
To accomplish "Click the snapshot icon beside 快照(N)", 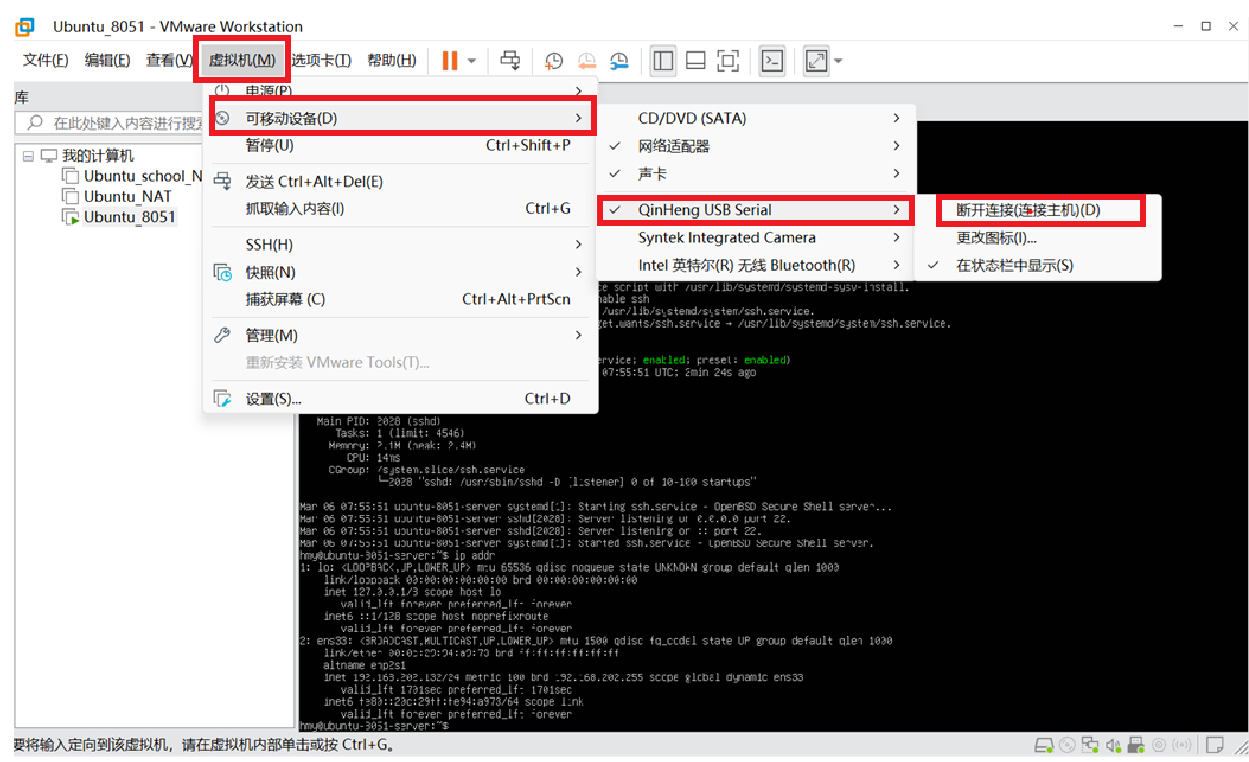I will 223,272.
